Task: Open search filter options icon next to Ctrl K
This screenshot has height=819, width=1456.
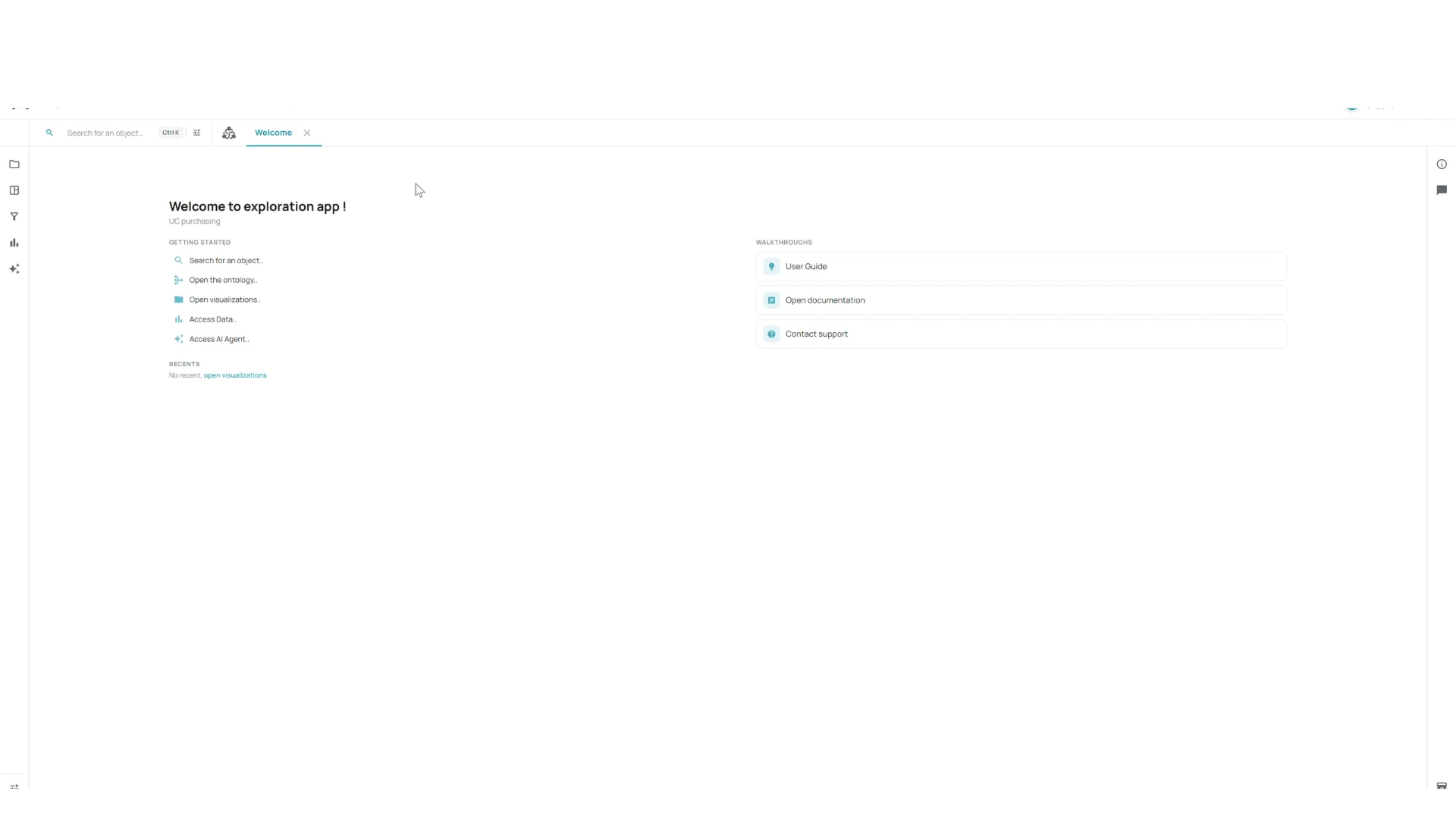Action: click(x=197, y=133)
